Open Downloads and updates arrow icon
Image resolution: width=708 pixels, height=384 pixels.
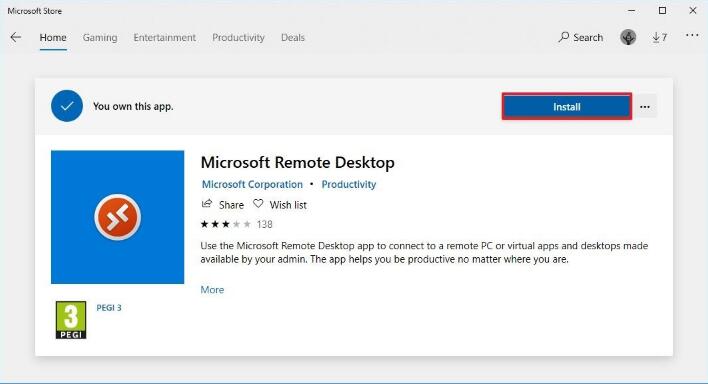pyautogui.click(x=656, y=37)
